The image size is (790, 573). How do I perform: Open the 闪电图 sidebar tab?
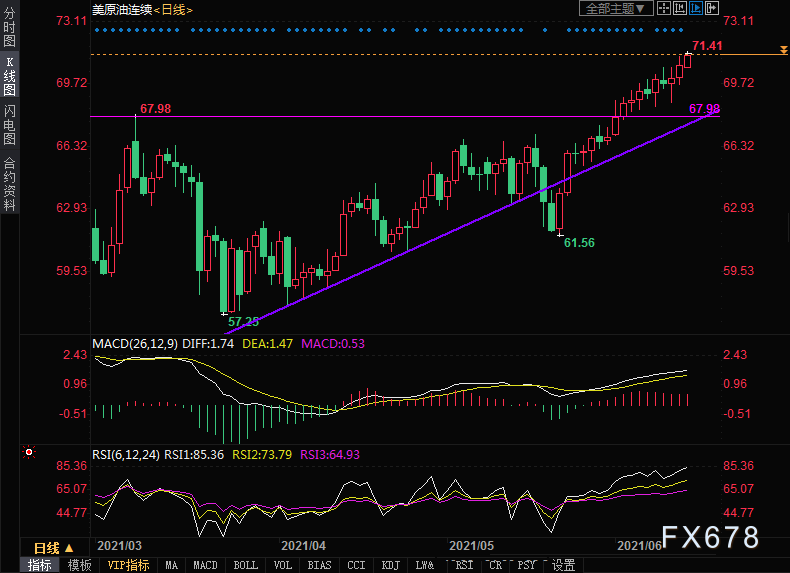[x=9, y=124]
